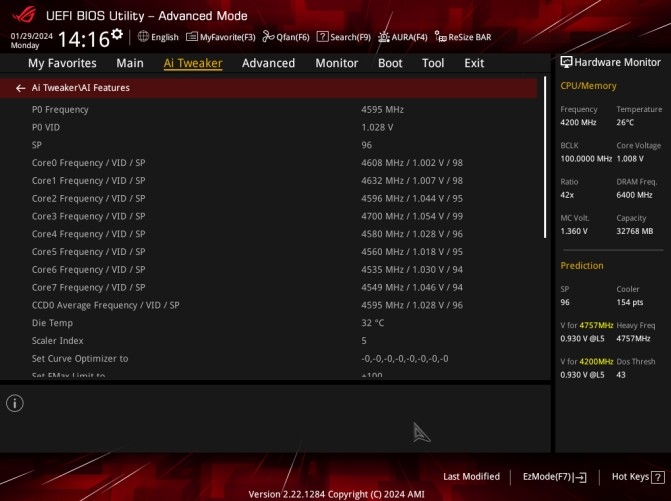The height and width of the screenshot is (501, 671).
Task: Switch to the Main tab
Action: (x=130, y=63)
